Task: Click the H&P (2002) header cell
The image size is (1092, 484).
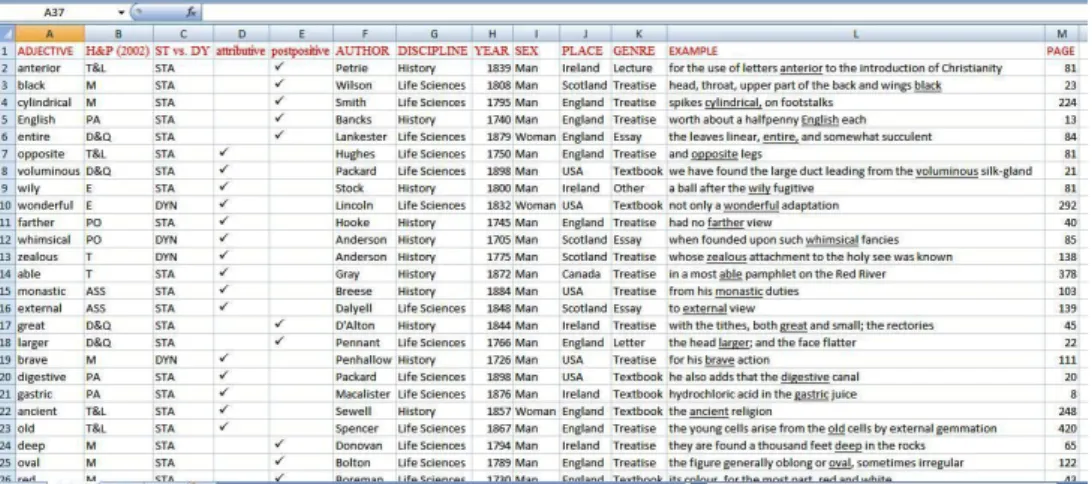Action: (118, 51)
